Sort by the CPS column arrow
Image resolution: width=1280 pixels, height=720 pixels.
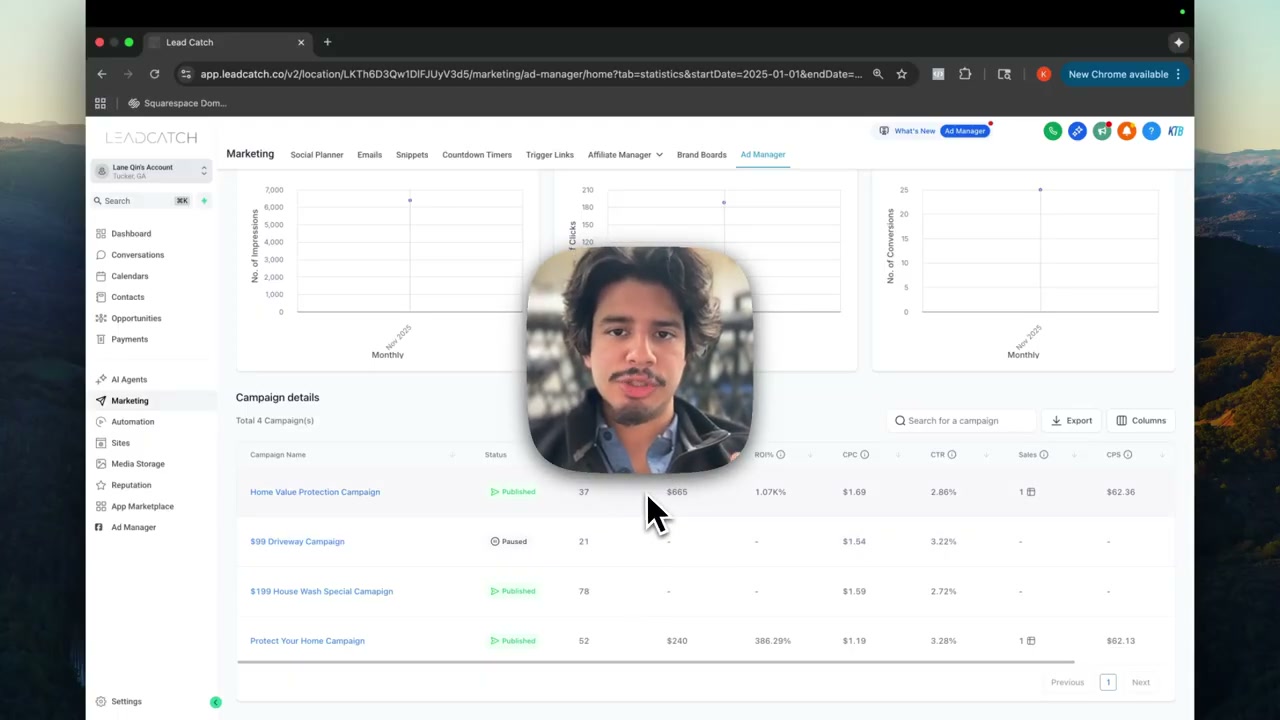pyautogui.click(x=1162, y=456)
